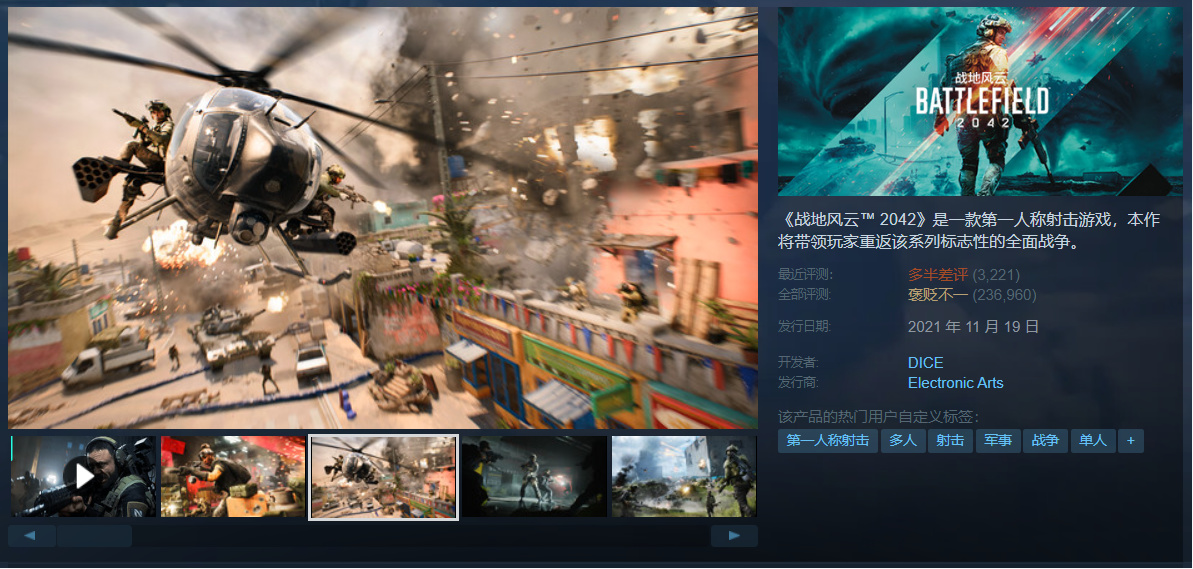This screenshot has height=569, width=1193.
Task: Click the Battlefield 2042 header image
Action: 980,102
